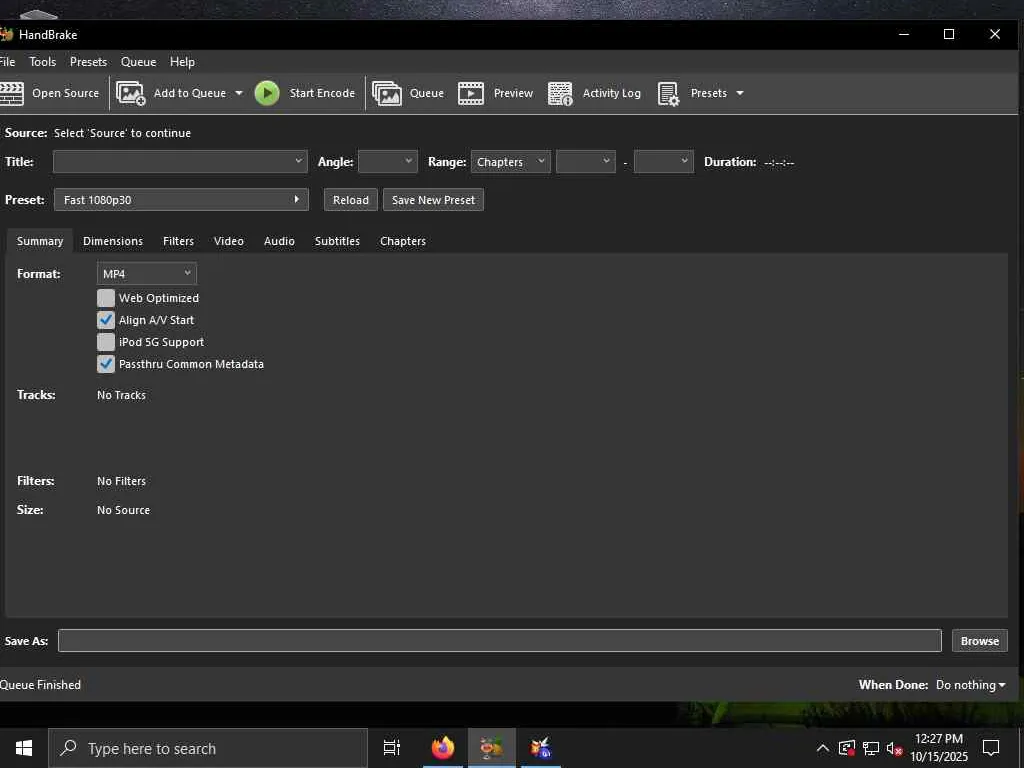
Task: Click the Save As path field
Action: click(x=500, y=641)
